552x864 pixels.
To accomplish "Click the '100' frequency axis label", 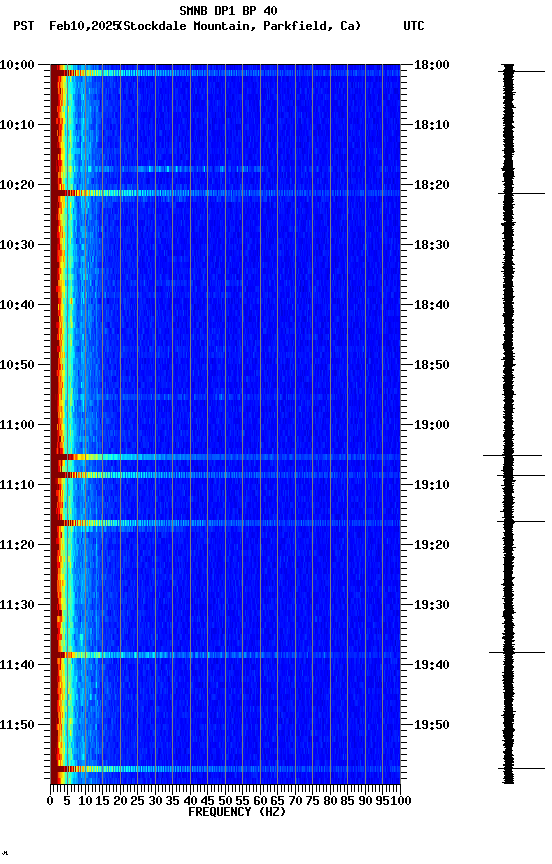I will (401, 802).
